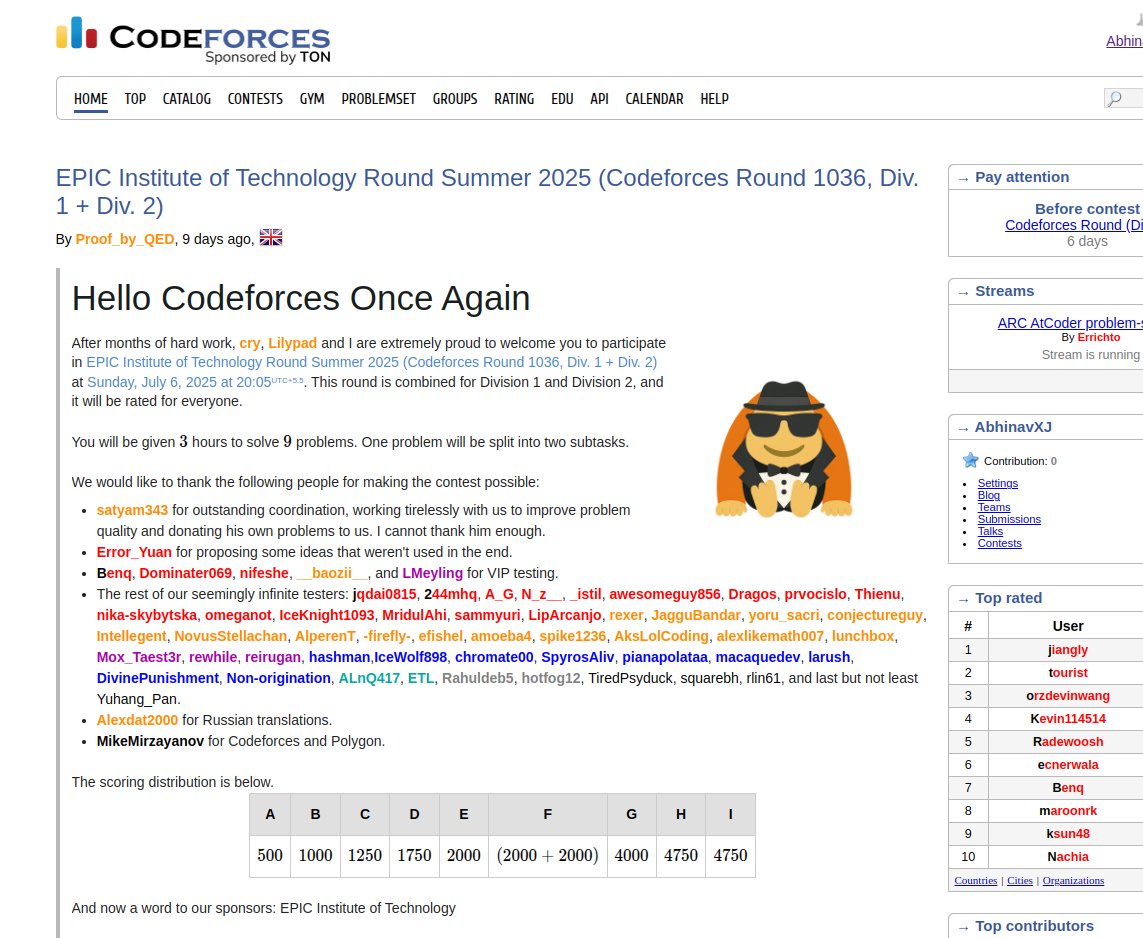1143x938 pixels.
Task: Open jiangly in Top rated table
Action: (1068, 650)
